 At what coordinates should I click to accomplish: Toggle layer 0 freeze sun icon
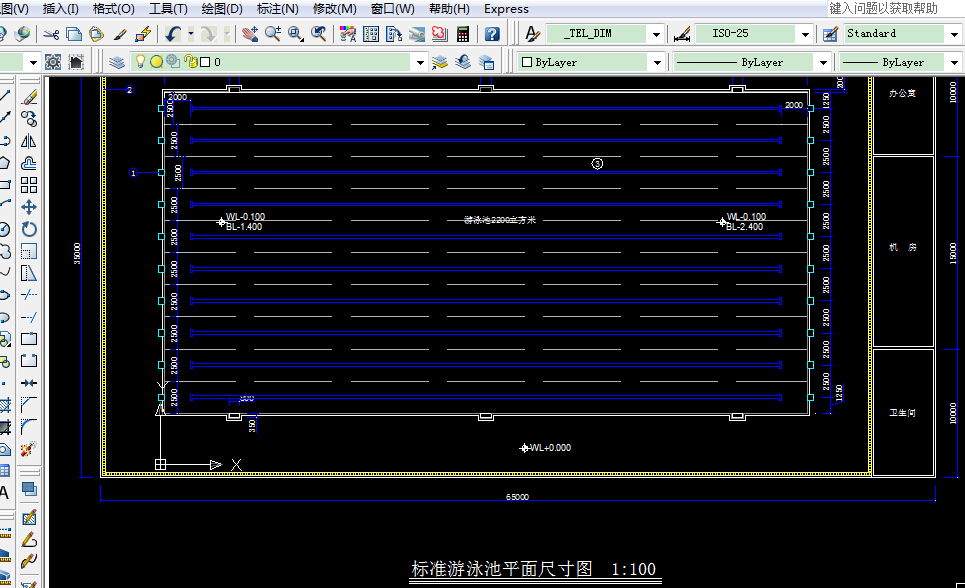(157, 62)
